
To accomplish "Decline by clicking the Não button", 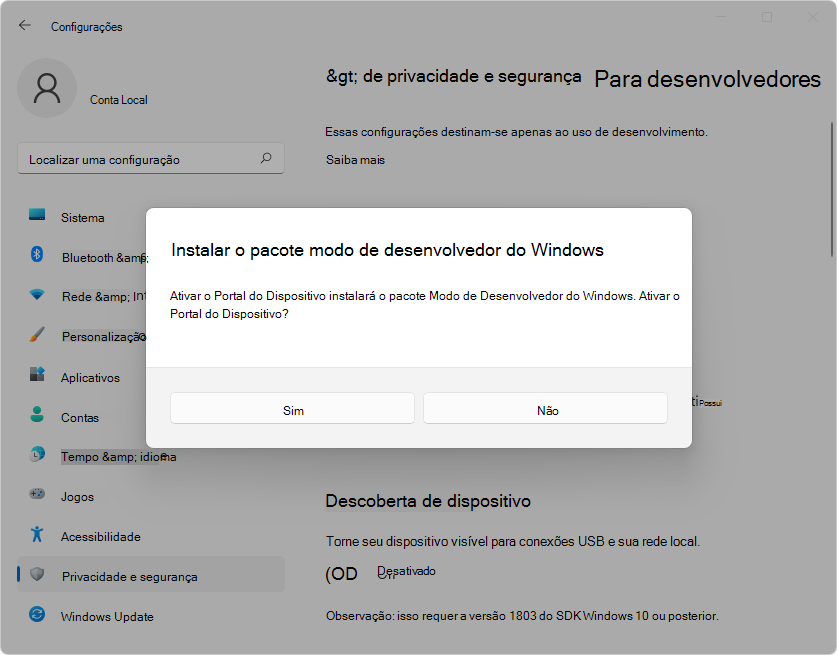I will point(545,408).
